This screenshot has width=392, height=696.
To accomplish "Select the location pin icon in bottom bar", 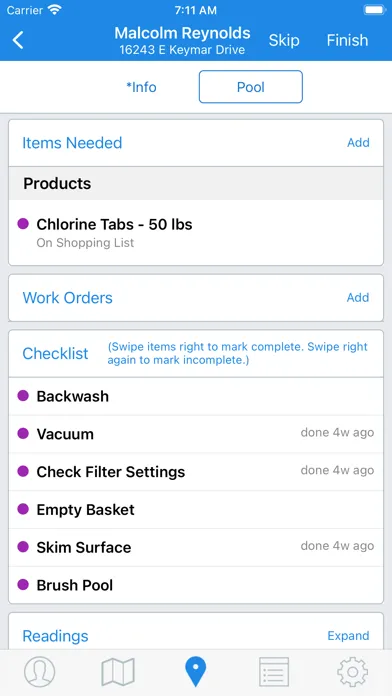I will coord(196,672).
